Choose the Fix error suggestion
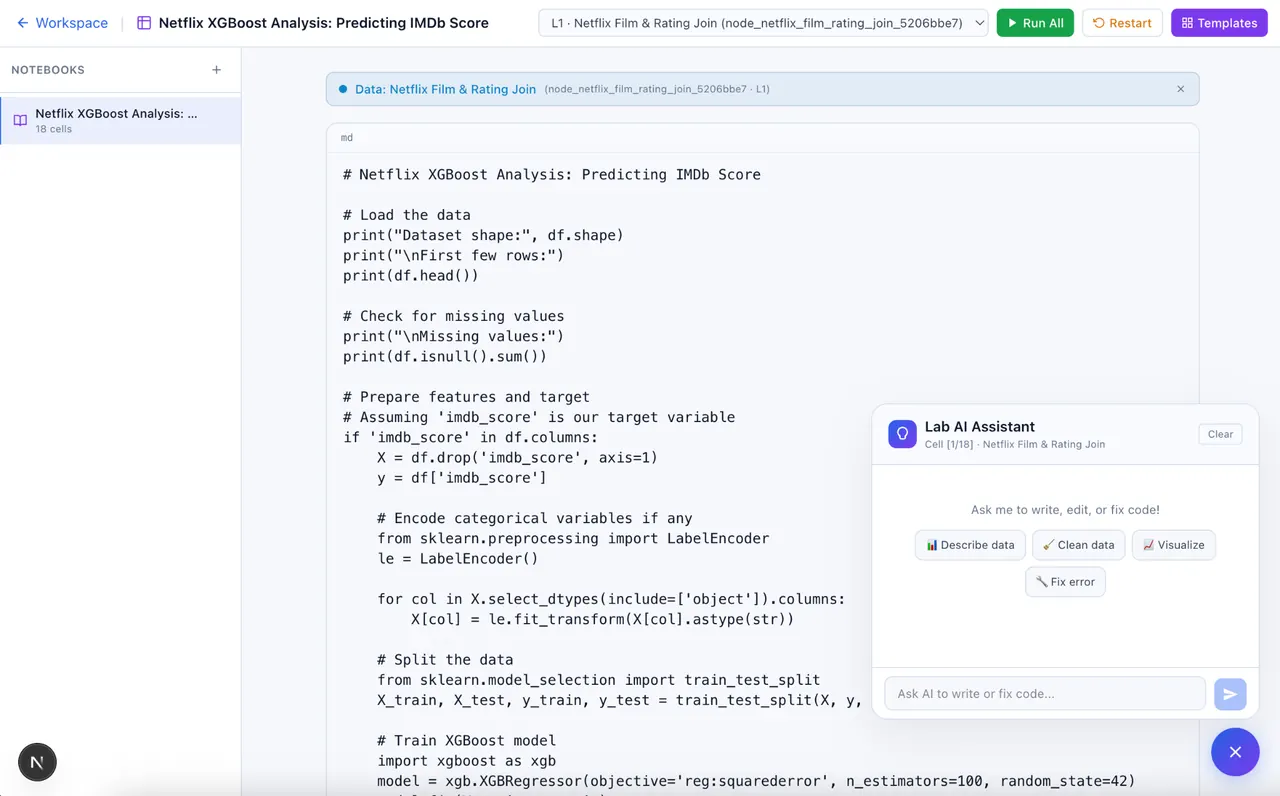The height and width of the screenshot is (796, 1280). point(1065,582)
